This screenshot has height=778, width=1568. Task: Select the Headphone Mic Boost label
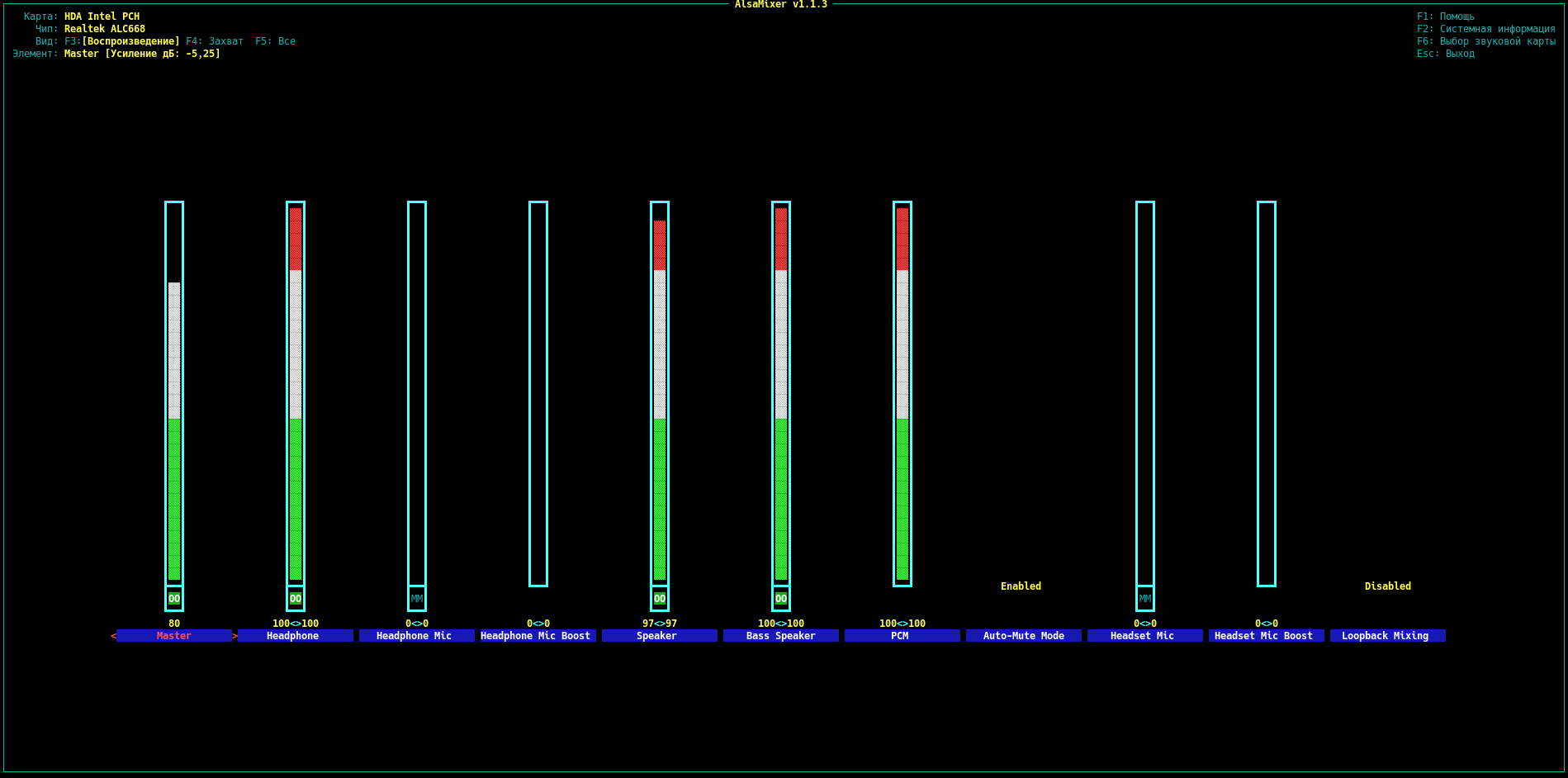(x=538, y=636)
